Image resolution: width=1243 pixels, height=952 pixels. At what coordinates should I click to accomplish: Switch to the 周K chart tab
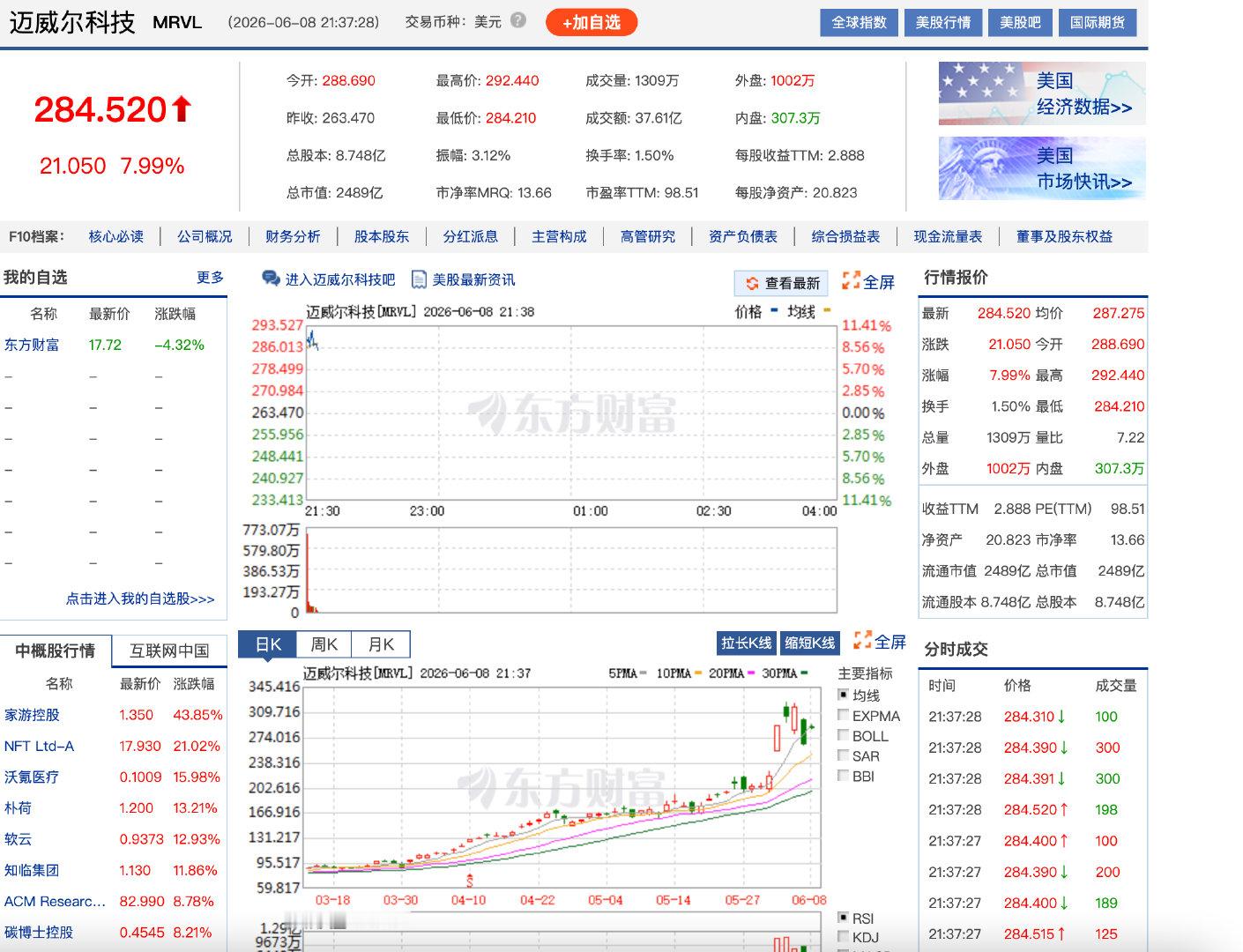[x=324, y=644]
